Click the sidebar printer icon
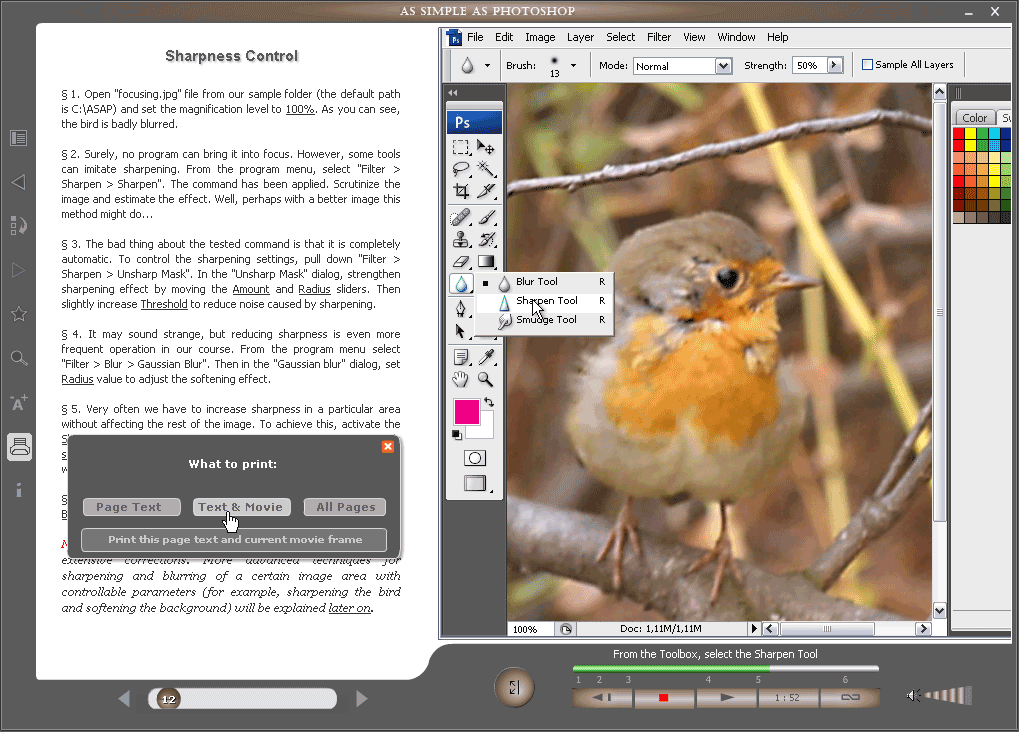1019x732 pixels. point(19,447)
